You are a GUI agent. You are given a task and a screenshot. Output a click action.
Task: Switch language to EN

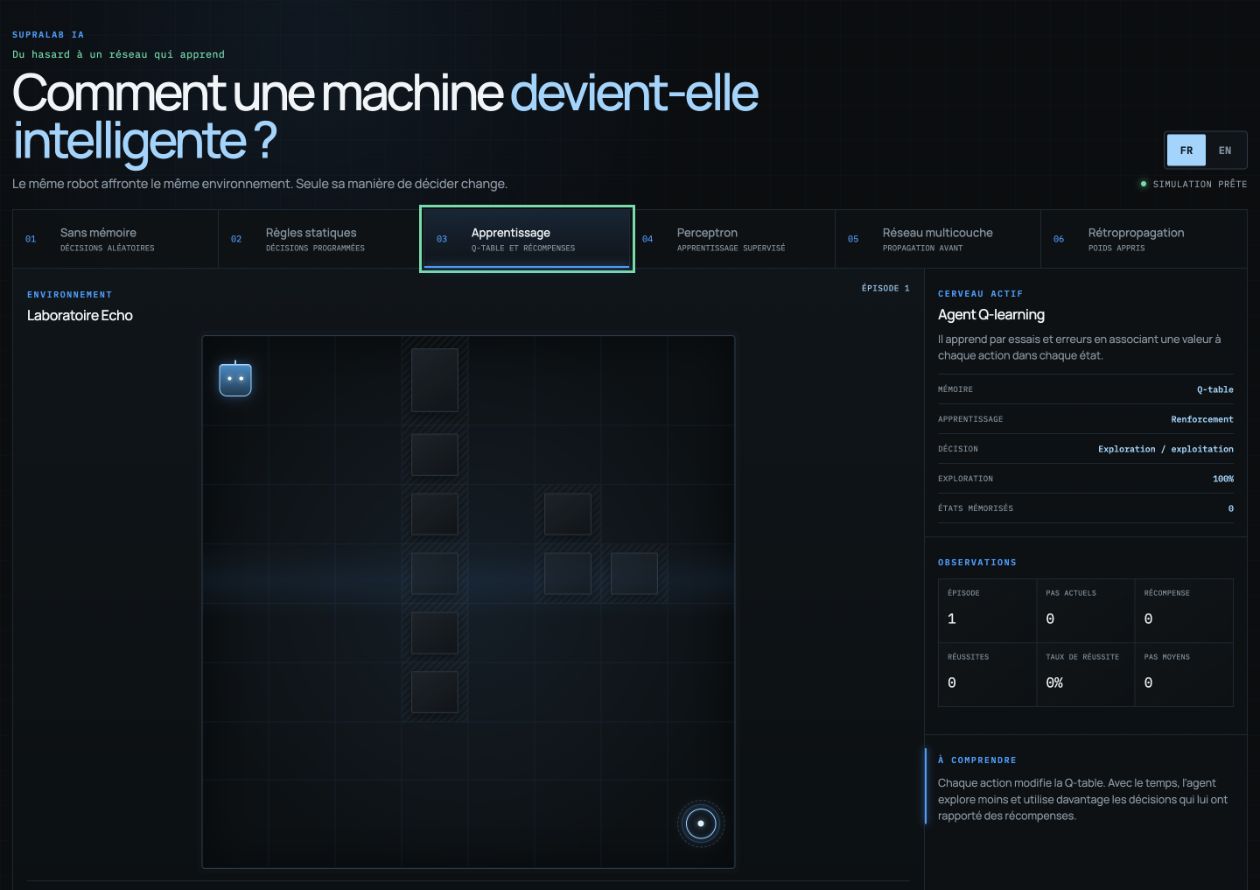point(1225,151)
